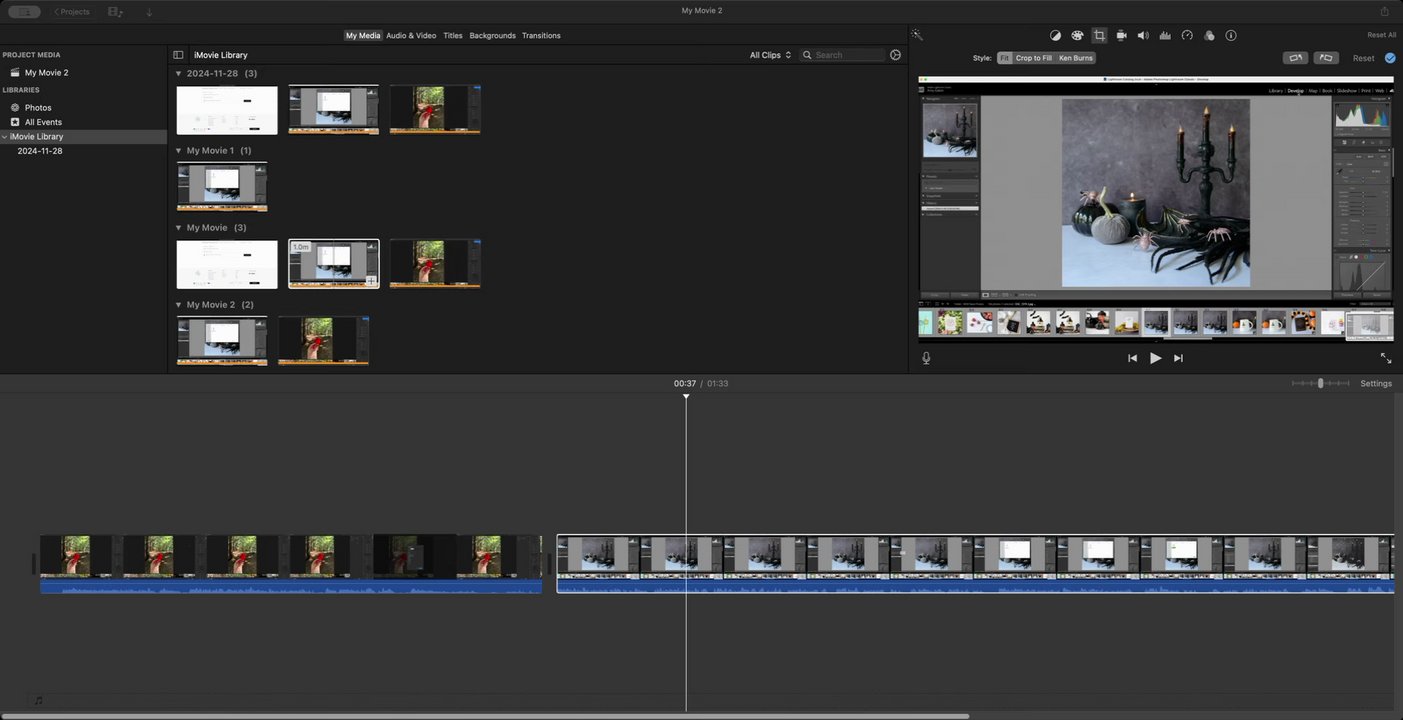This screenshot has height=720, width=1403.
Task: Open the Photos library
Action: point(38,107)
